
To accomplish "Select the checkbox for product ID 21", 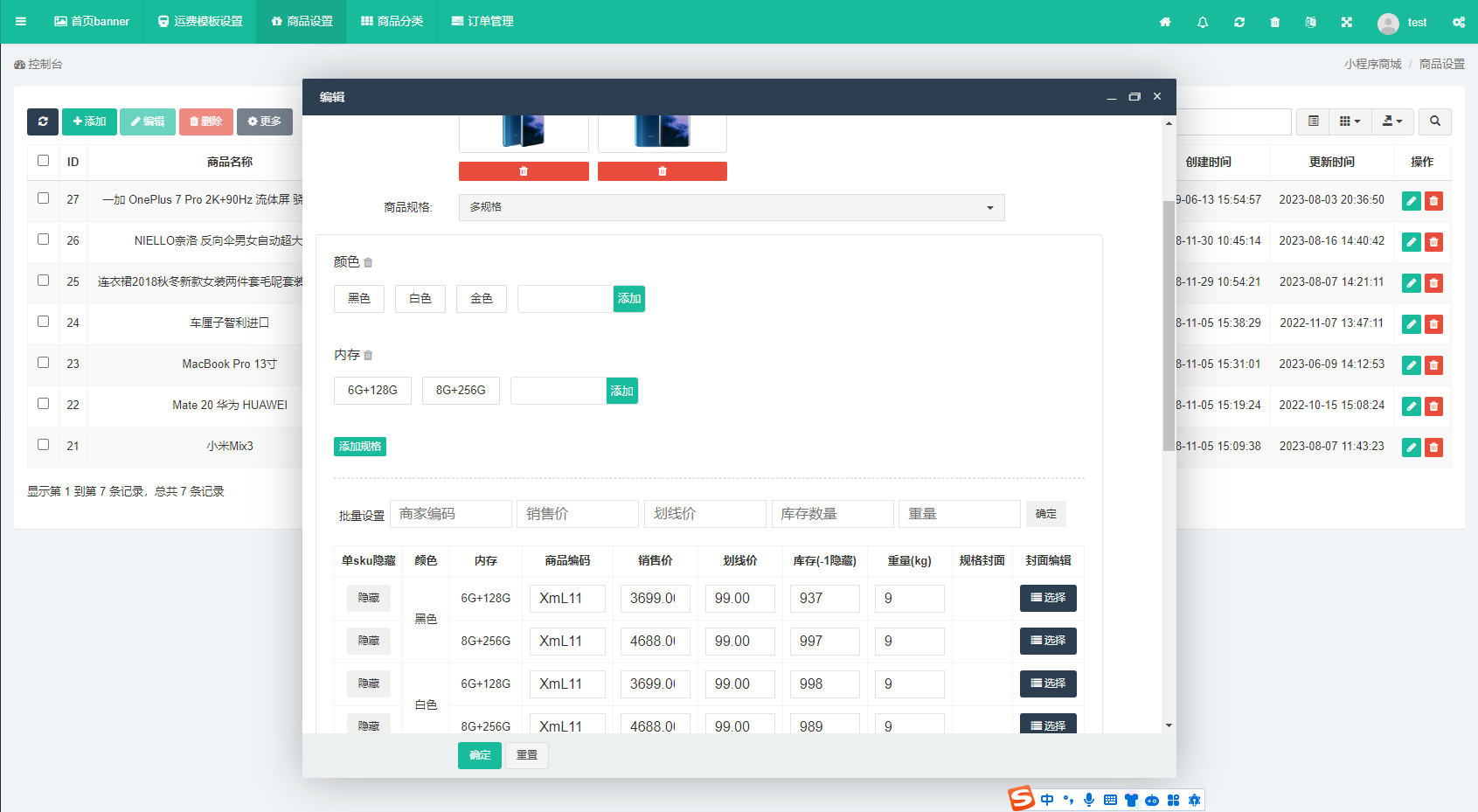I will click(43, 444).
